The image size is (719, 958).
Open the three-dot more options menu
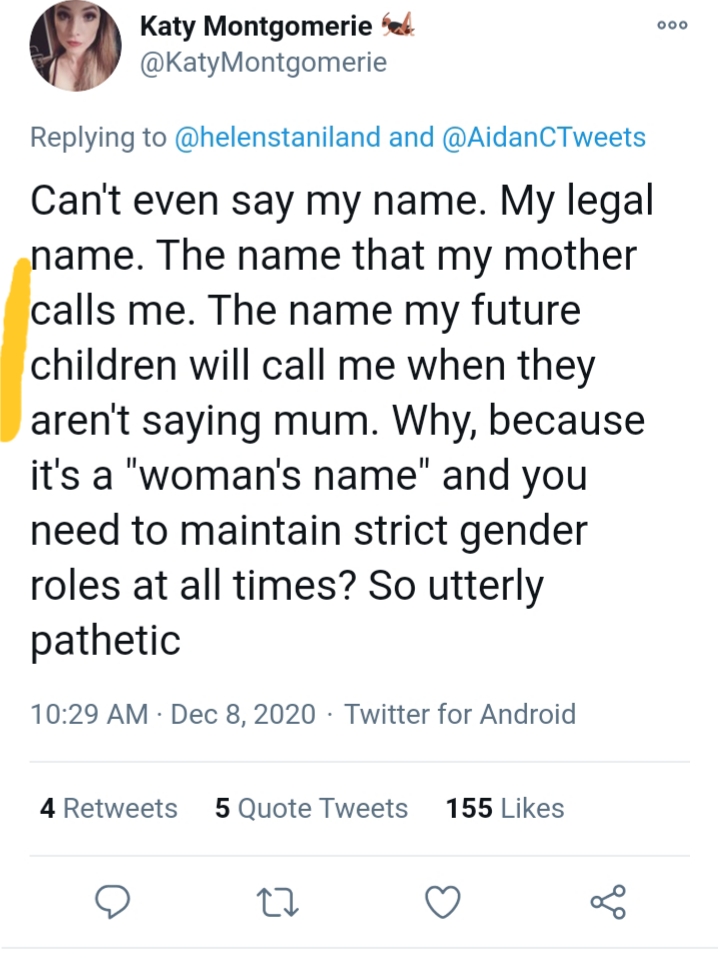point(673,26)
